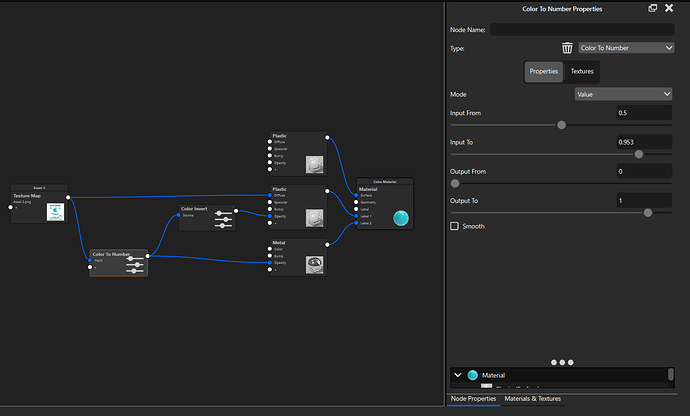Screen dimensions: 690x416
Task: Enable the Smooth checkbox
Action: (454, 226)
